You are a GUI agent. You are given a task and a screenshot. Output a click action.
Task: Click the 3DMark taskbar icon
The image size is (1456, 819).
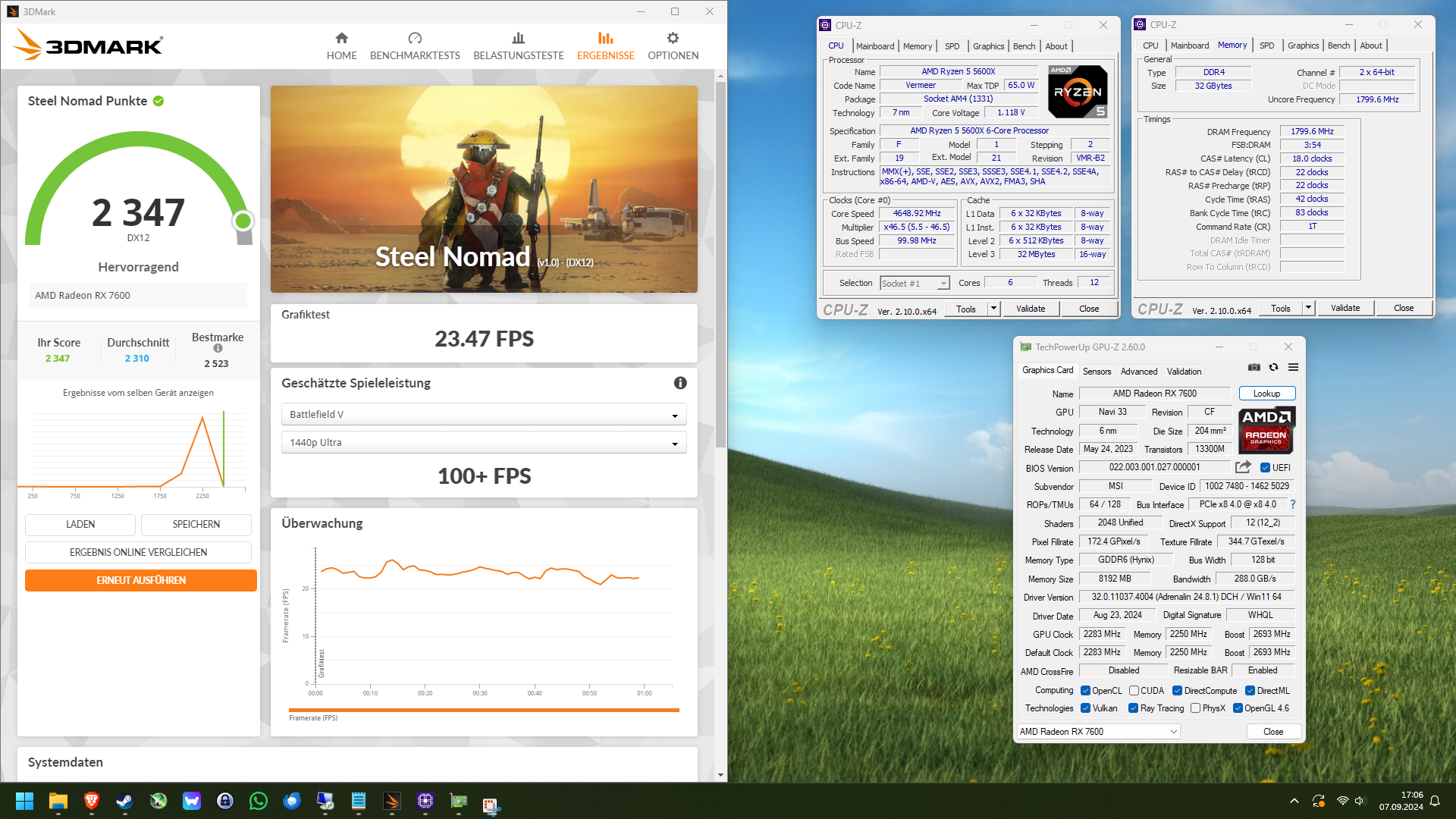392,801
